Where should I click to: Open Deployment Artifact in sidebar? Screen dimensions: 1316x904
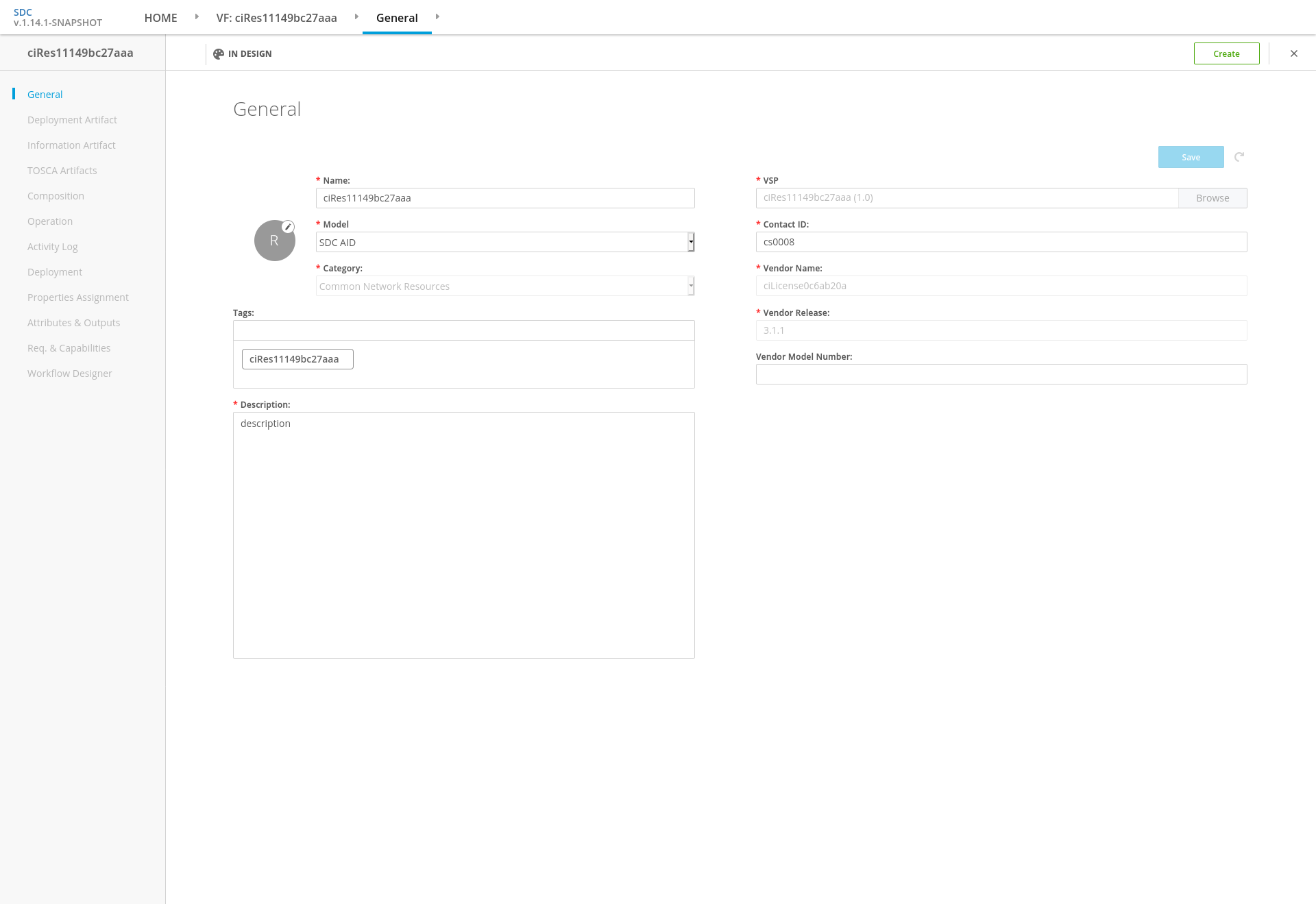(x=72, y=120)
